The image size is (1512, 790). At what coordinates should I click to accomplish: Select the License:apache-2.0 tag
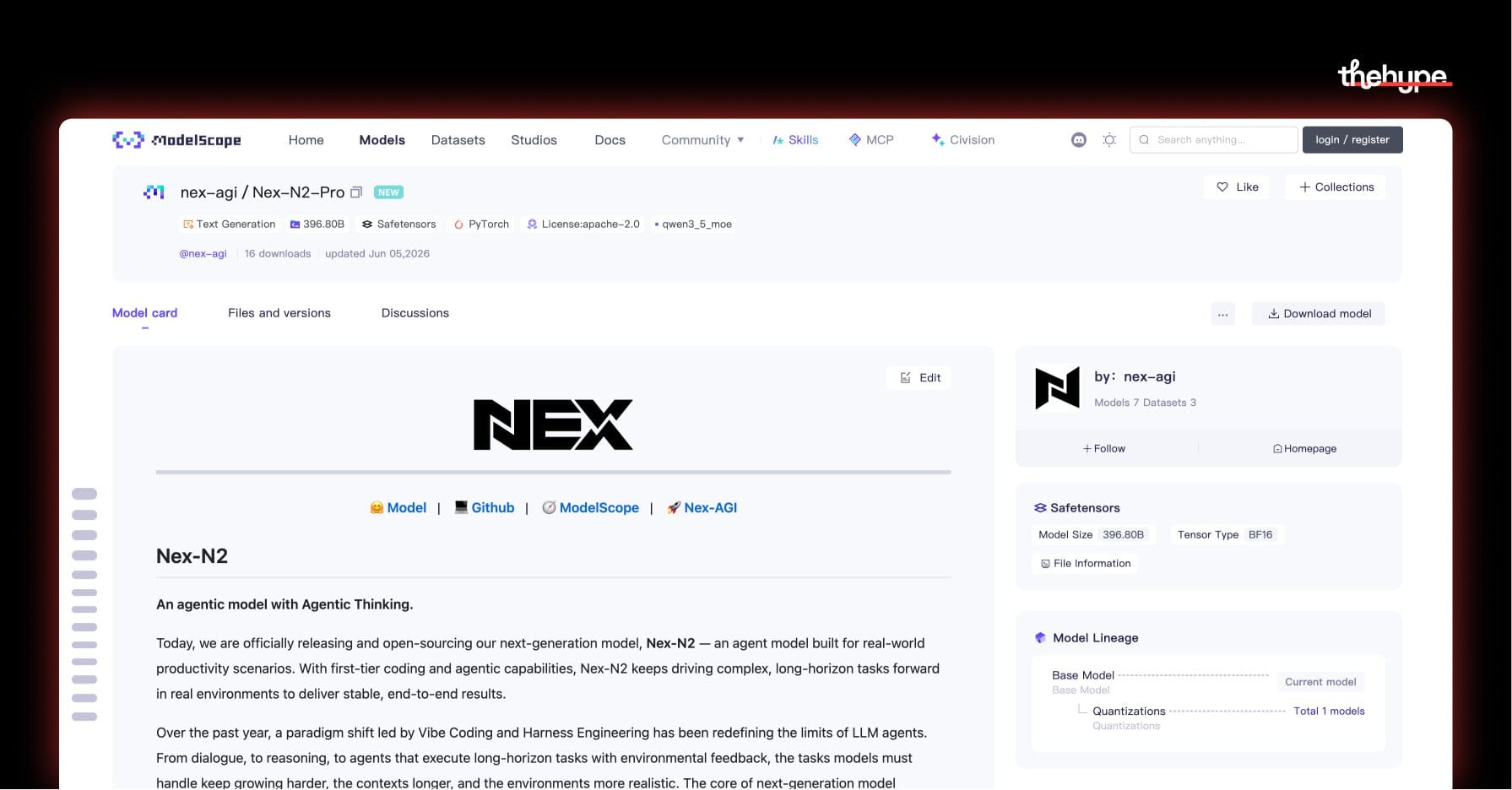[583, 225]
